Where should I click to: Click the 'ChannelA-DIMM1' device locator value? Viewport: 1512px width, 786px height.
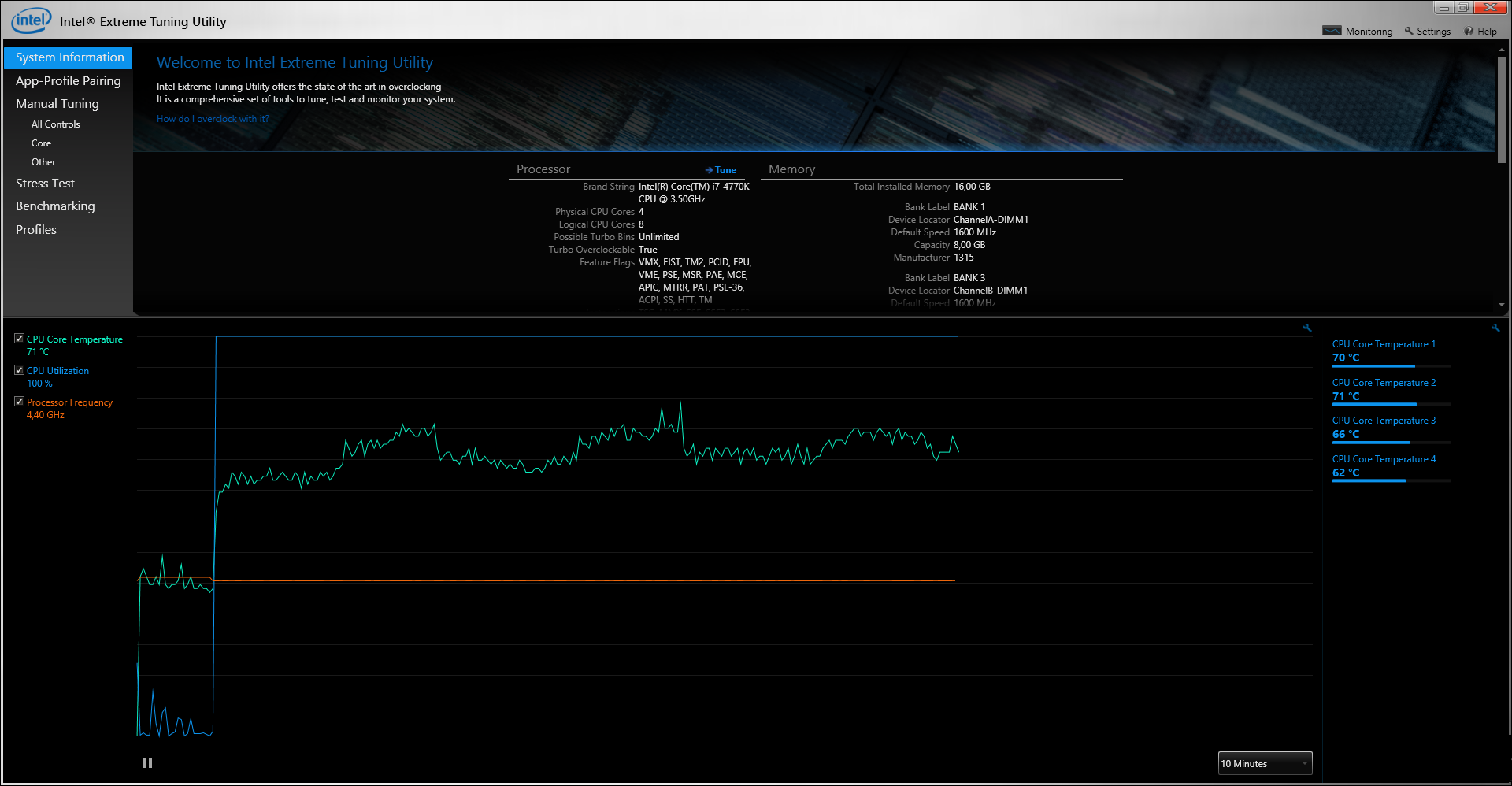pos(991,220)
